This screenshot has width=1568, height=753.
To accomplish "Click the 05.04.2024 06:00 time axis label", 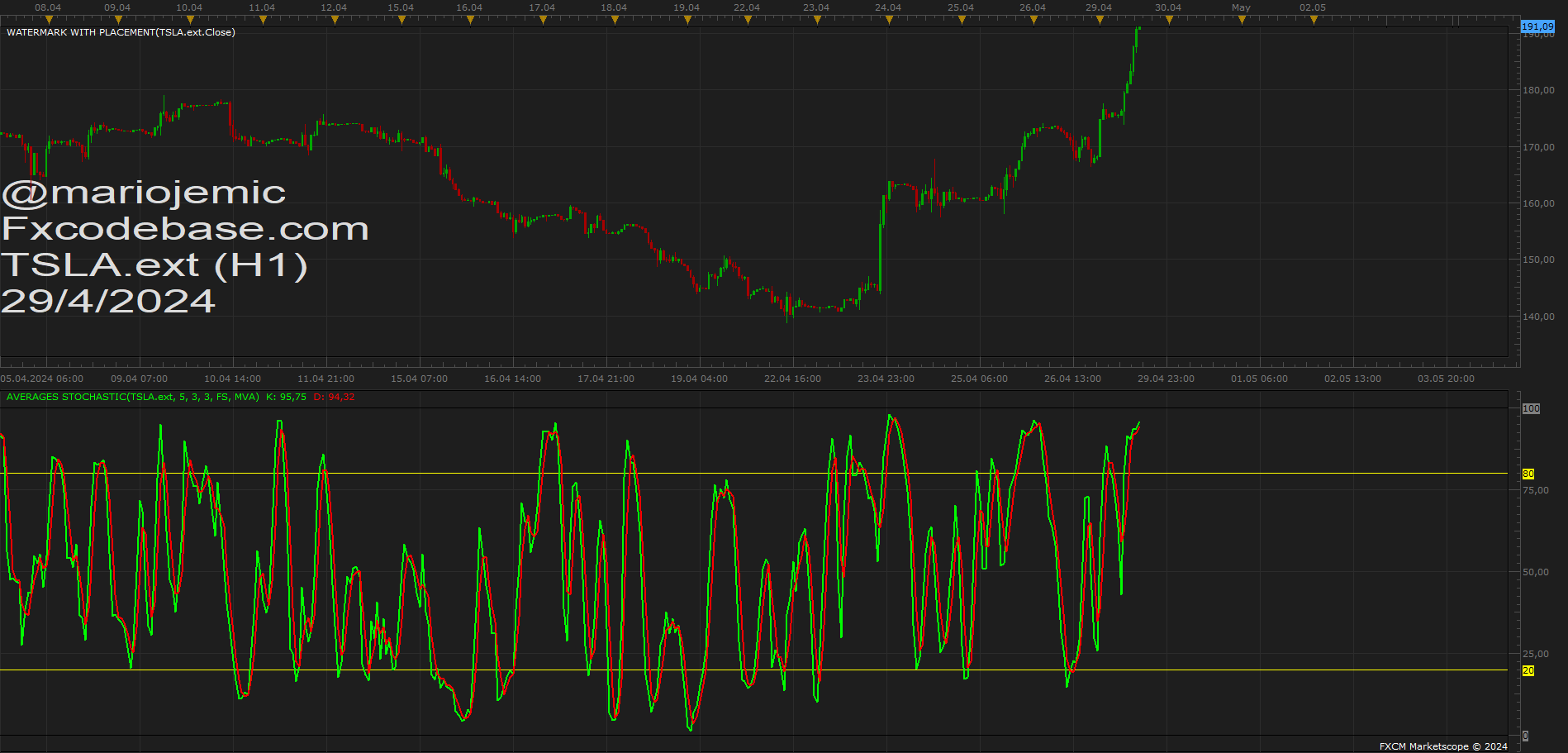I will pos(42,379).
